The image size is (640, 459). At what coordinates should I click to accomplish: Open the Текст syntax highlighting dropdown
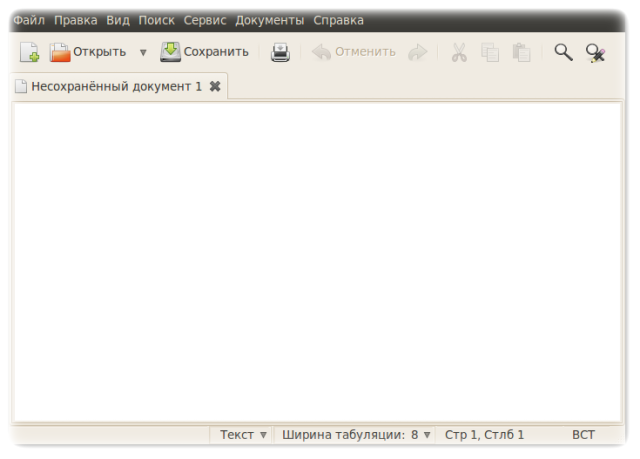point(243,435)
